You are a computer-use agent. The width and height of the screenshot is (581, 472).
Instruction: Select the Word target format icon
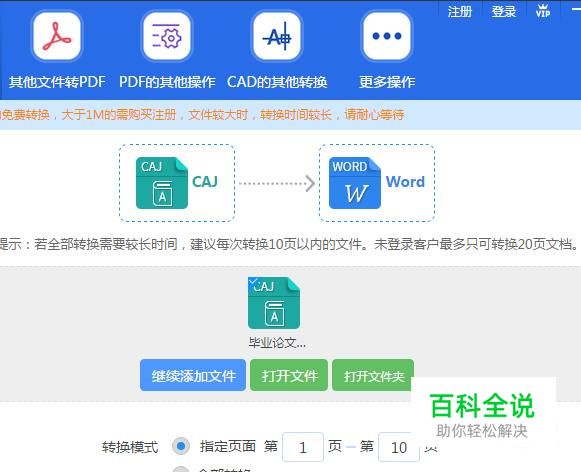click(355, 183)
